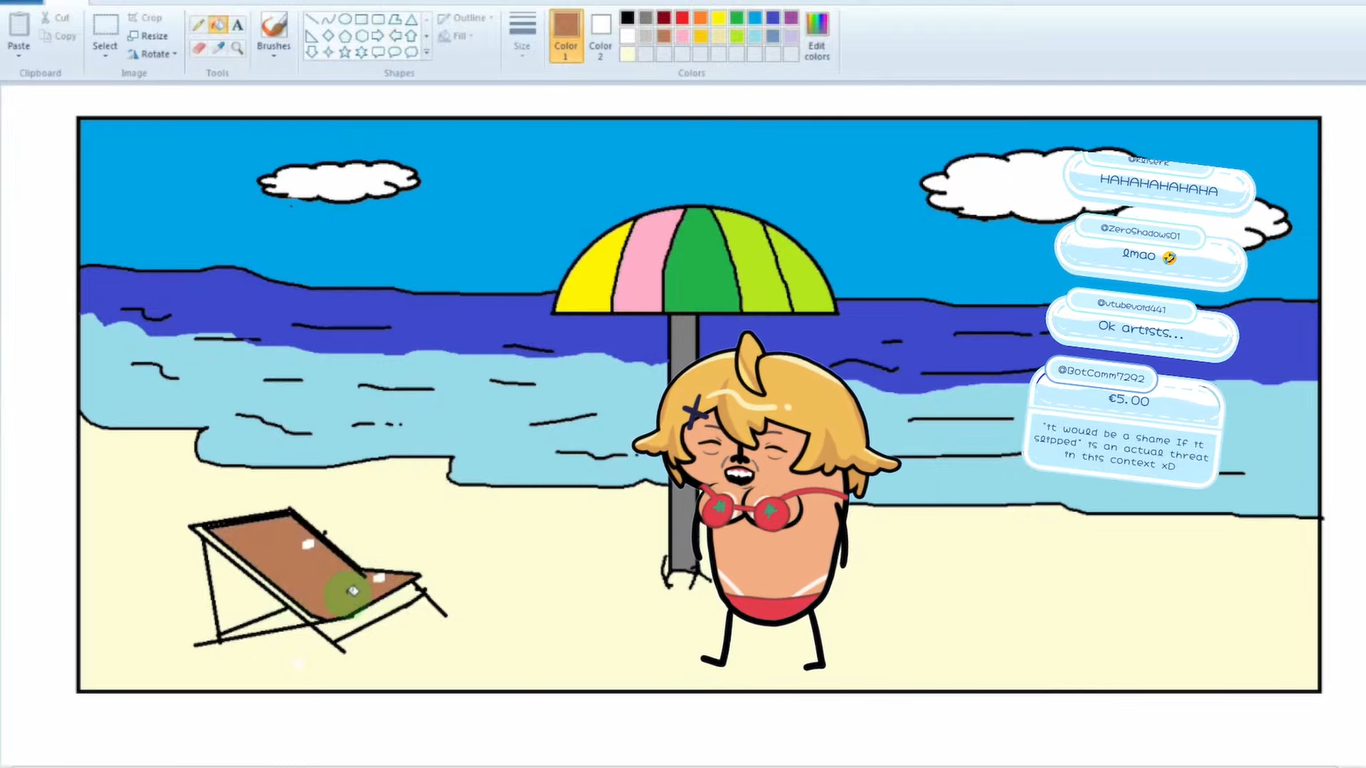Click the Brushes tool icon
This screenshot has height=768, width=1366.
[273, 25]
